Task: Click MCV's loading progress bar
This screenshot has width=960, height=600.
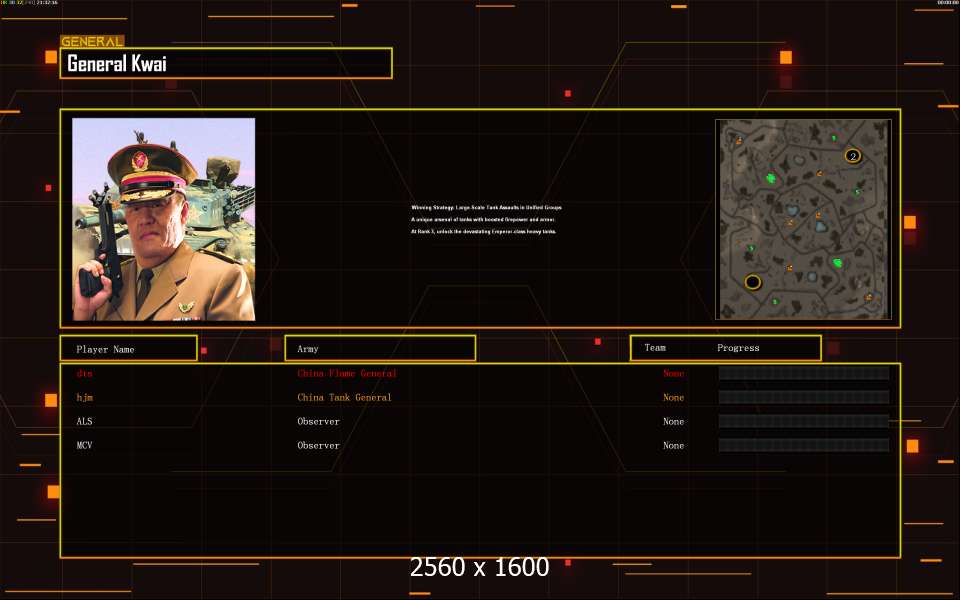Action: pos(804,445)
